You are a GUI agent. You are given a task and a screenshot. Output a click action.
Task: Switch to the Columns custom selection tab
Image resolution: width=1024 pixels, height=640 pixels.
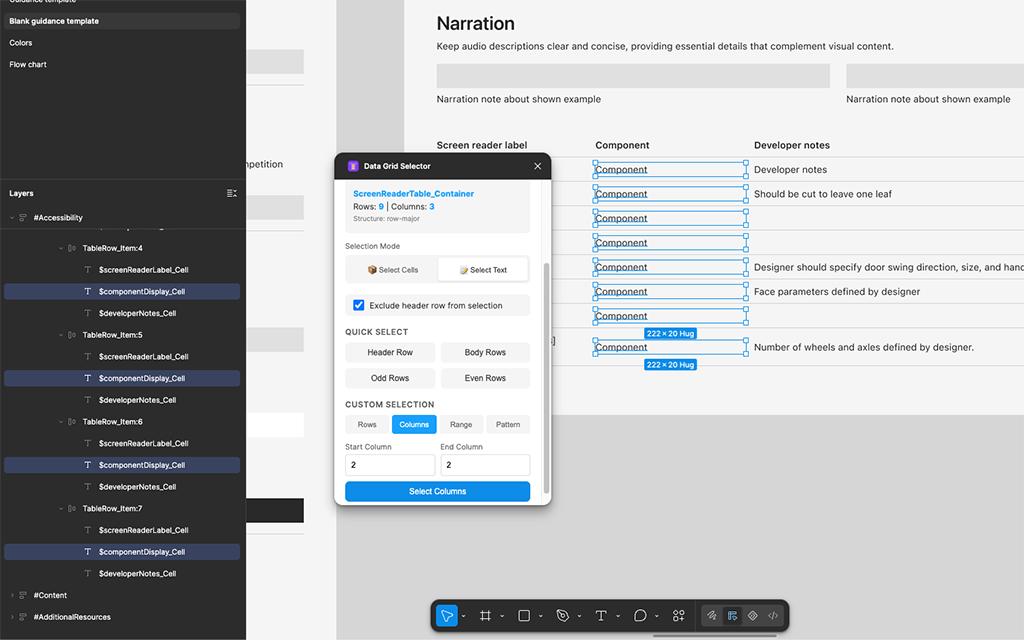click(x=414, y=424)
